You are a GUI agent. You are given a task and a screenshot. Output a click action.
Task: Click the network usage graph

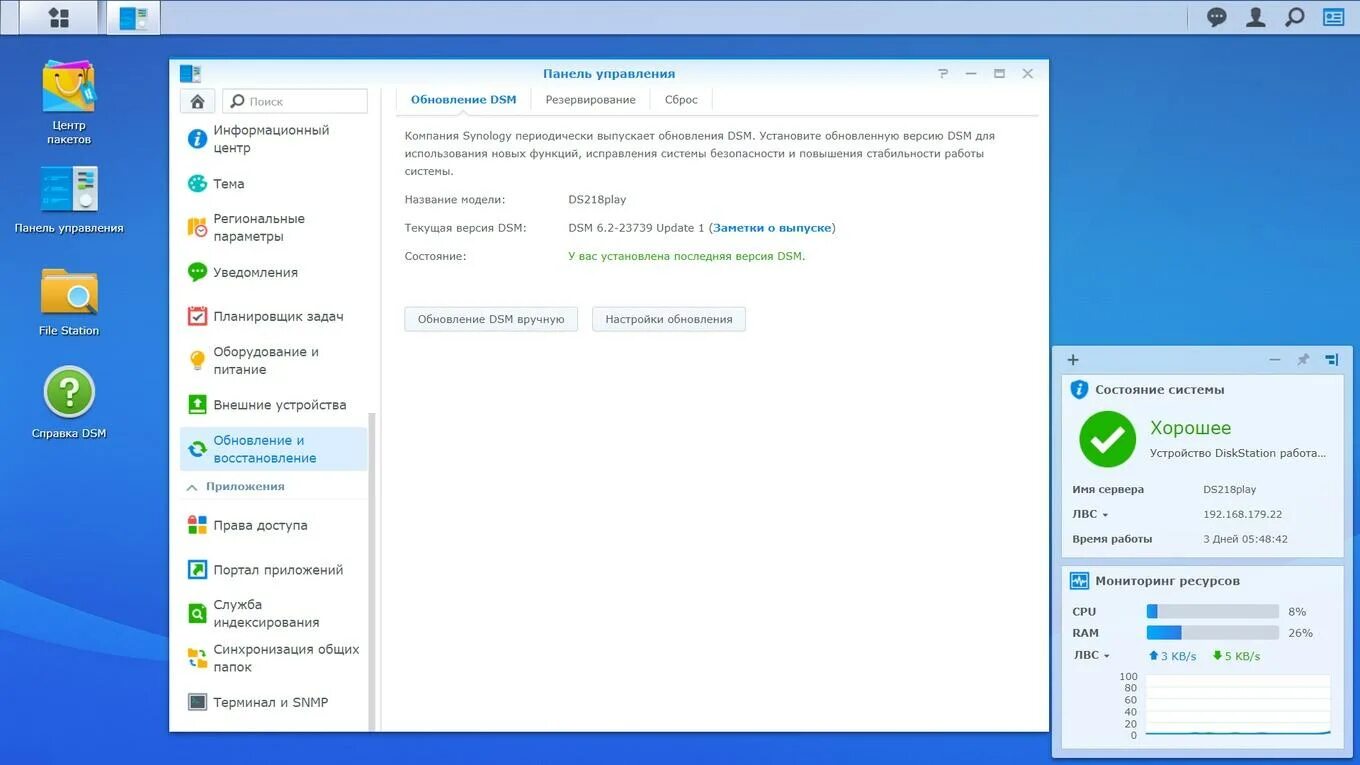pos(1237,706)
